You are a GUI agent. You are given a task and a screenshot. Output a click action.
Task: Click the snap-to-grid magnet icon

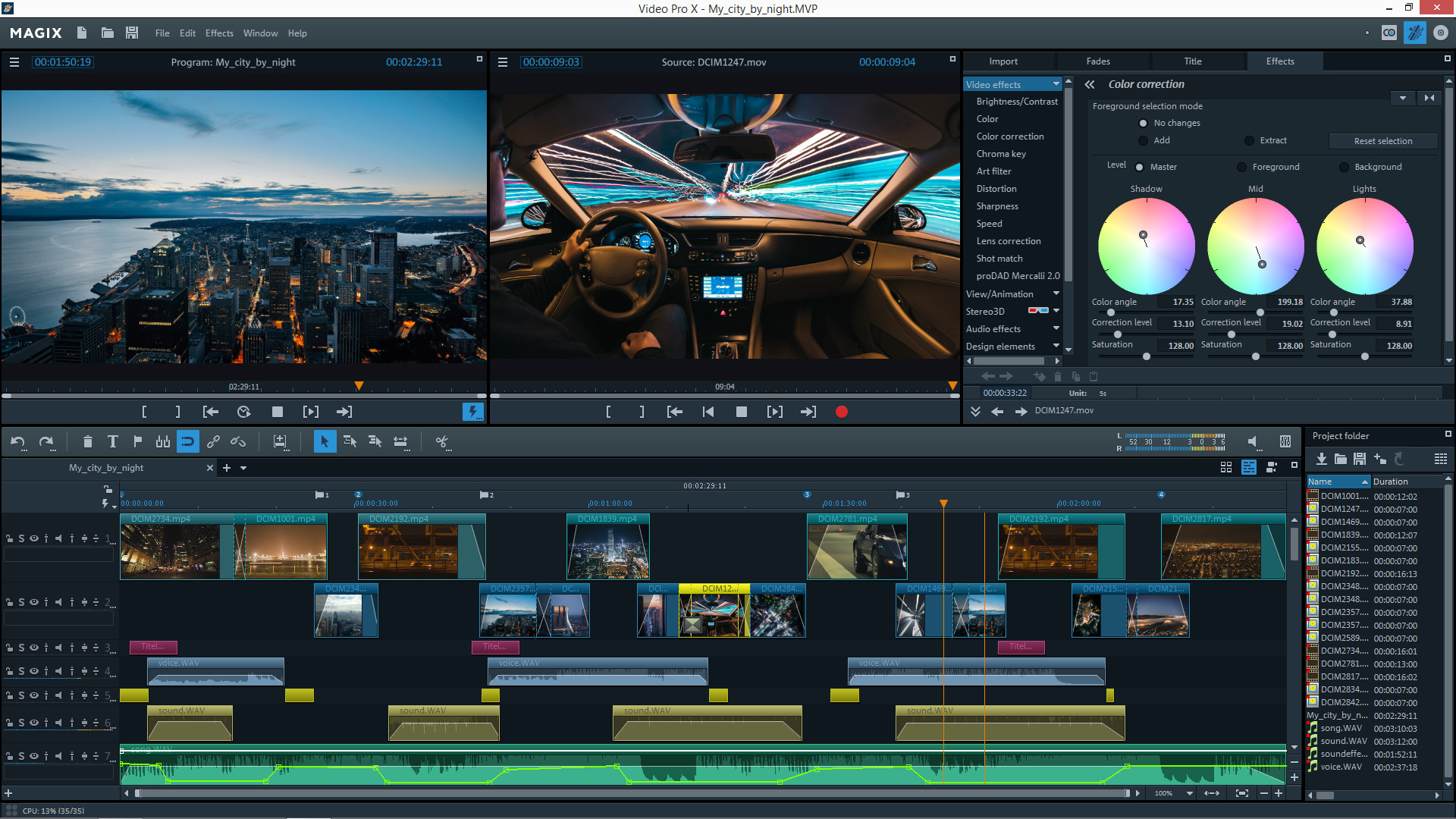point(186,441)
